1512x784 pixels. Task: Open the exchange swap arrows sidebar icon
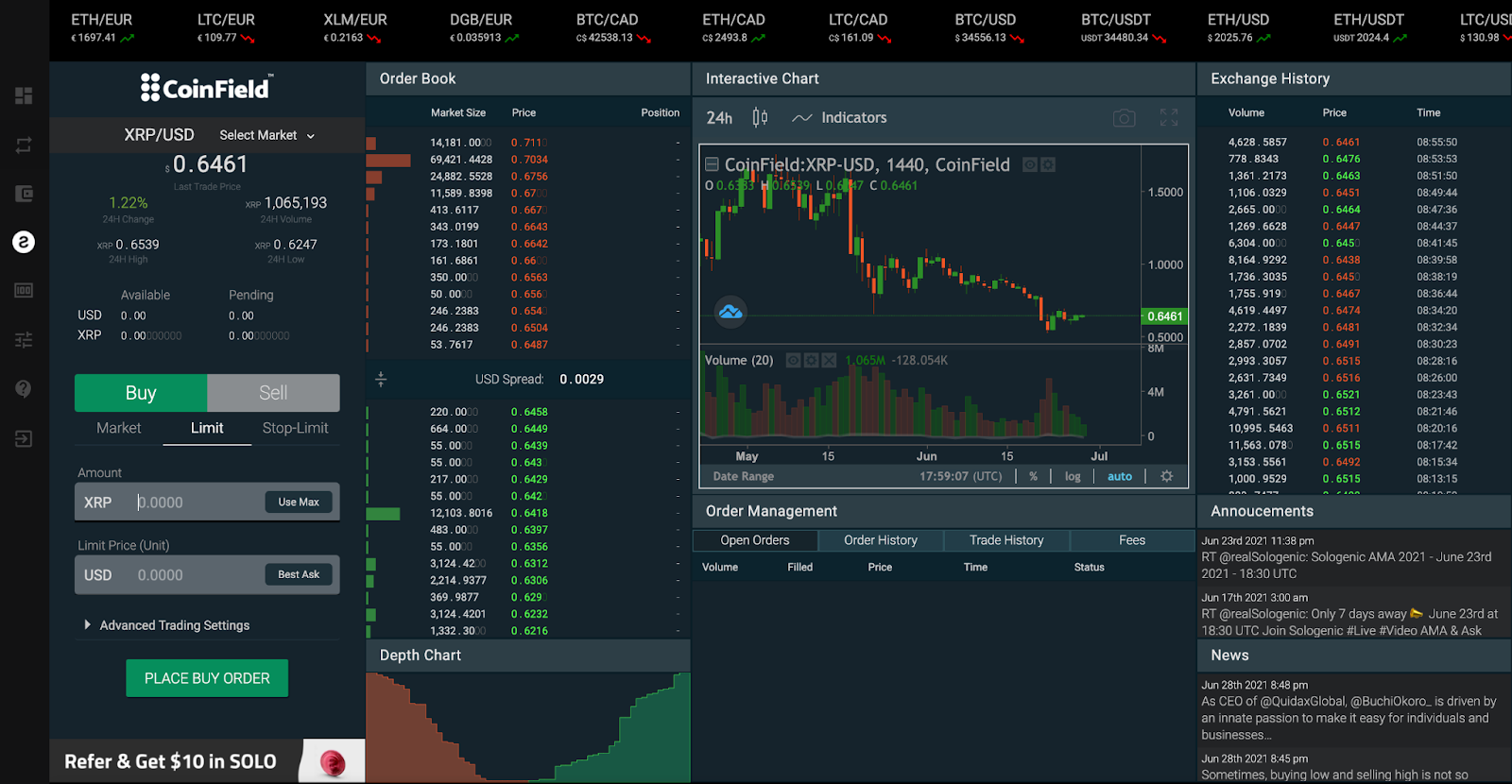(24, 145)
